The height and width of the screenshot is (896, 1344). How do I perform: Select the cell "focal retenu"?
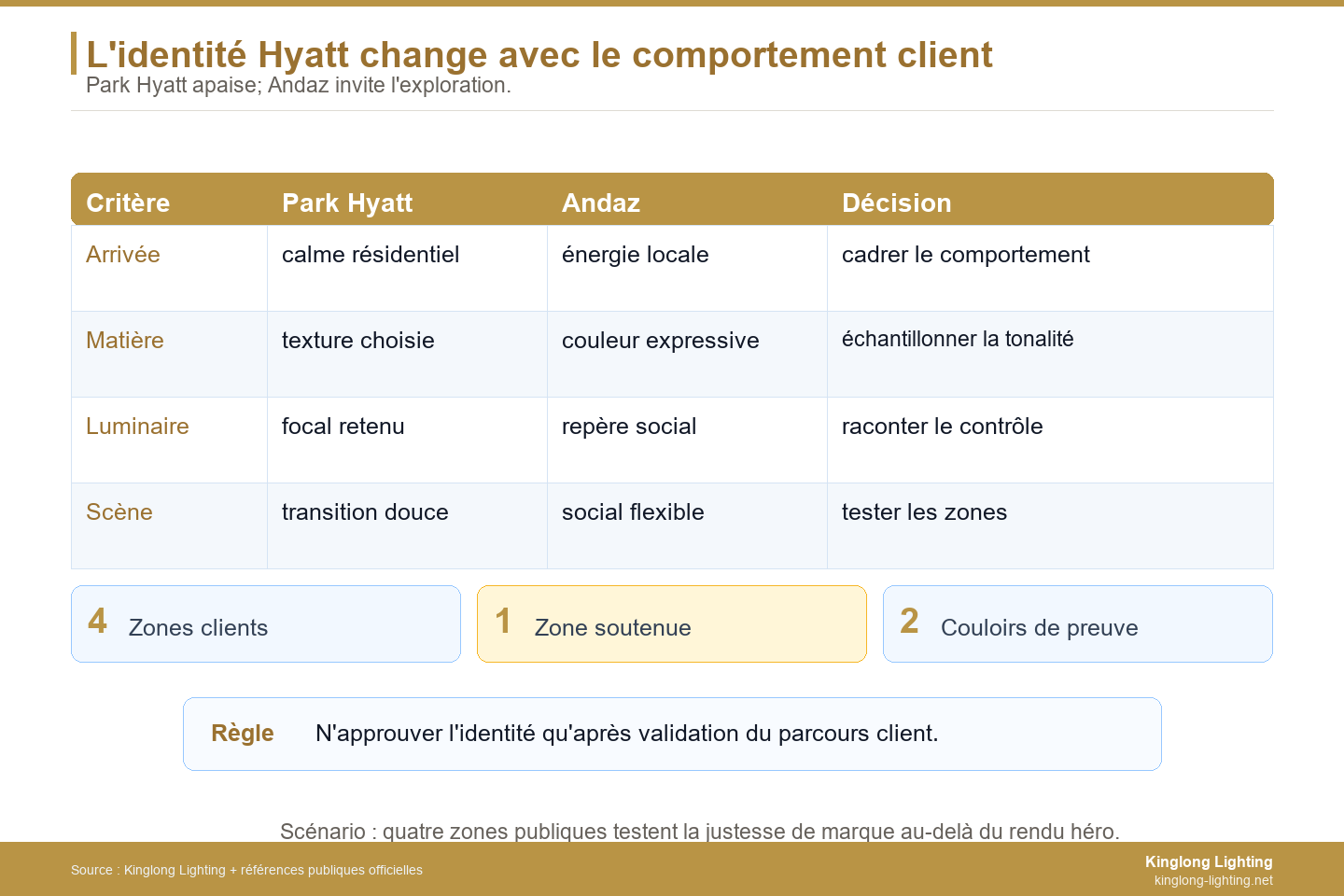(343, 427)
